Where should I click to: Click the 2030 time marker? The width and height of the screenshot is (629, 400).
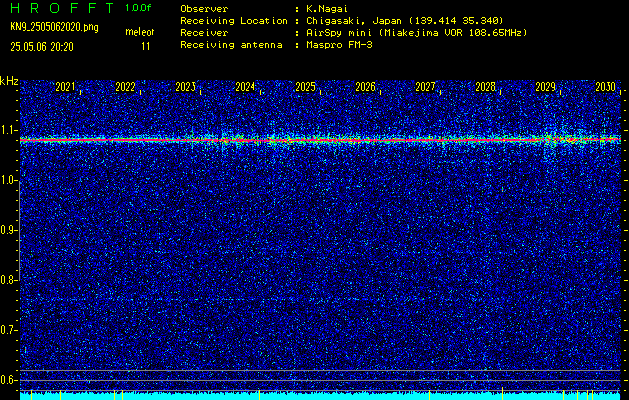(605, 87)
